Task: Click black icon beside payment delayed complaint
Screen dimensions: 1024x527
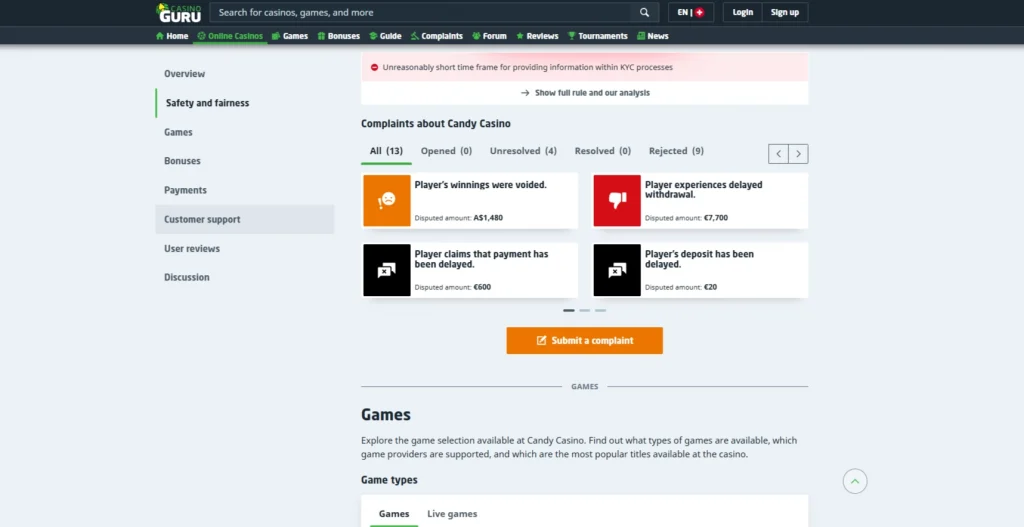Action: [x=387, y=270]
